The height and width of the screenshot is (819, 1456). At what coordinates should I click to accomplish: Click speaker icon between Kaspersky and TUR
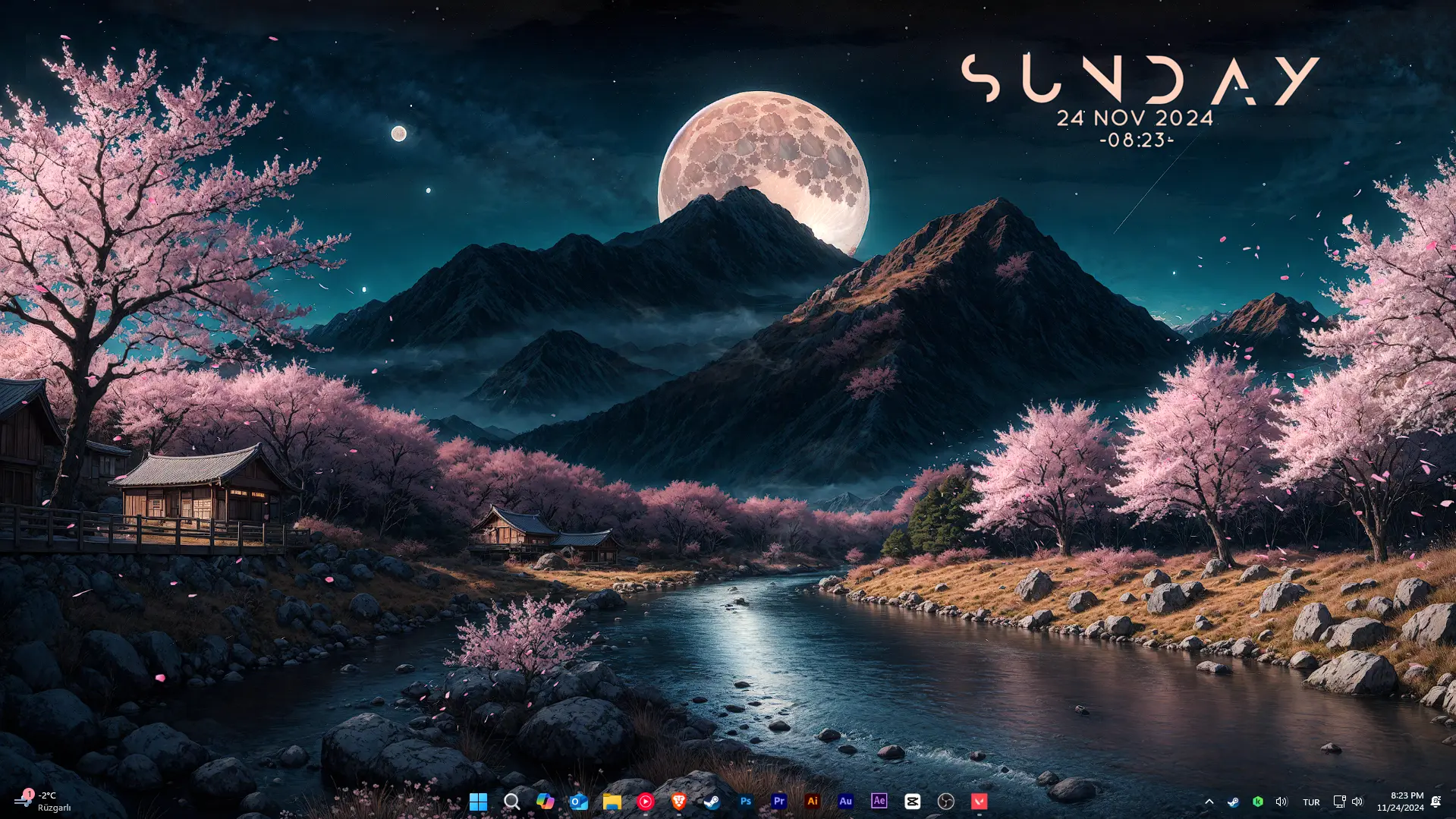click(x=1281, y=802)
